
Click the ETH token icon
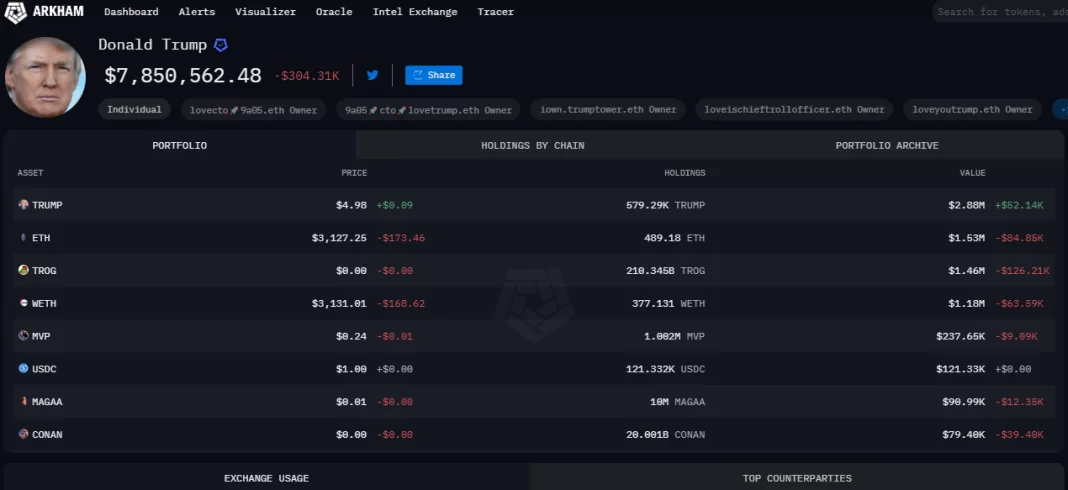(x=23, y=238)
